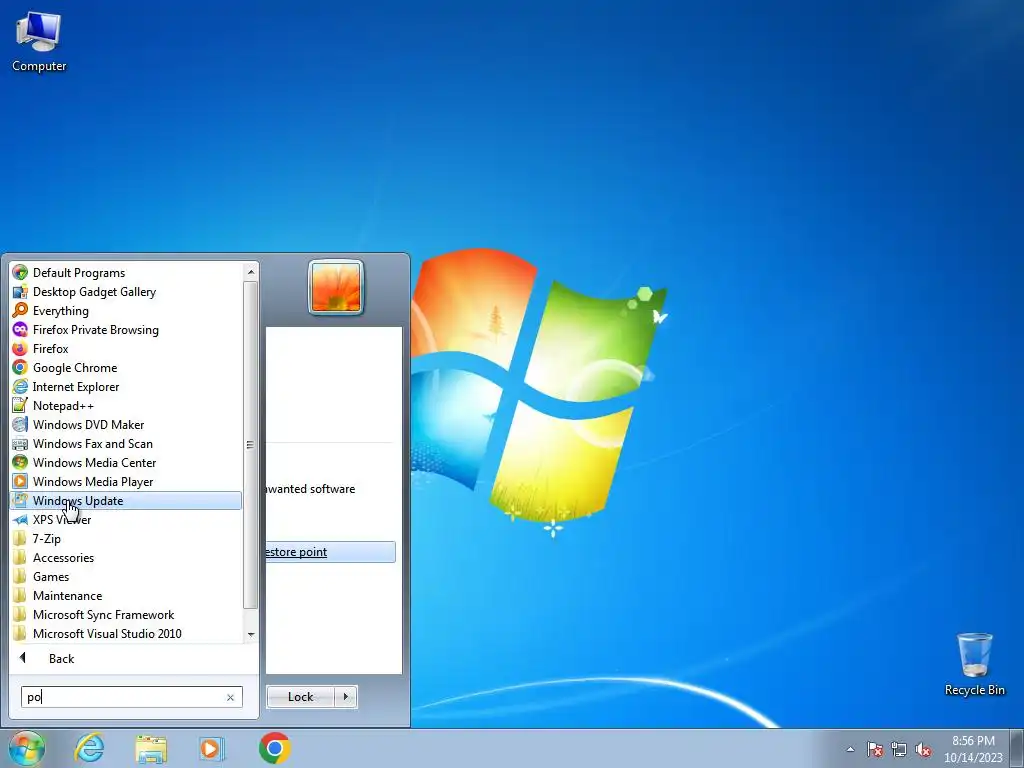
Task: Open Windows Explorer from the taskbar
Action: tap(151, 748)
